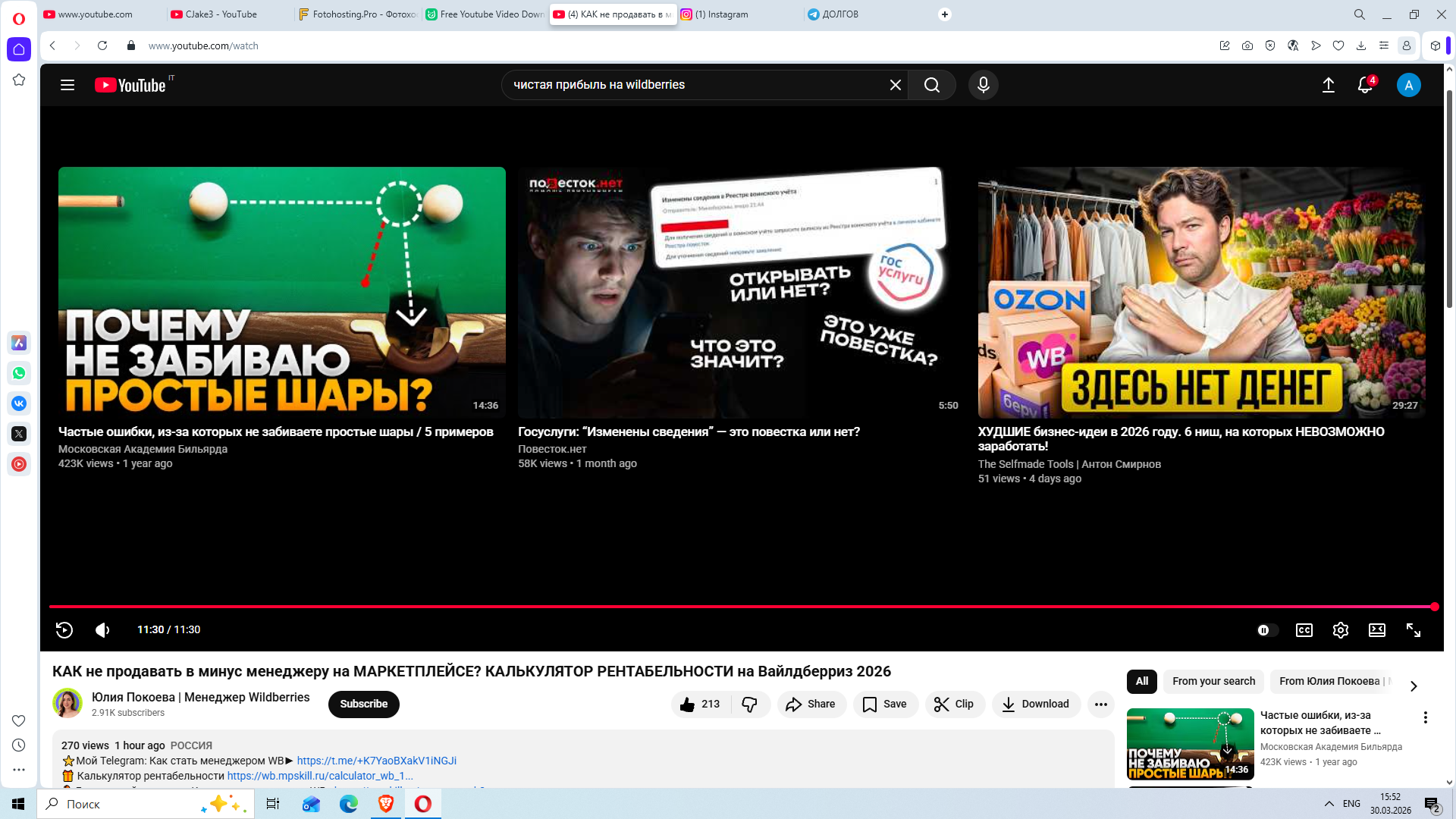
Task: Clear the search box with the X
Action: [x=895, y=85]
